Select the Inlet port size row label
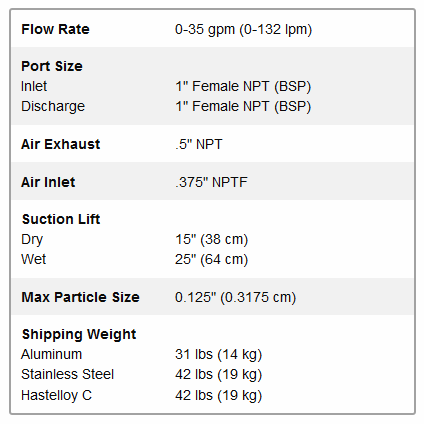 tap(34, 86)
